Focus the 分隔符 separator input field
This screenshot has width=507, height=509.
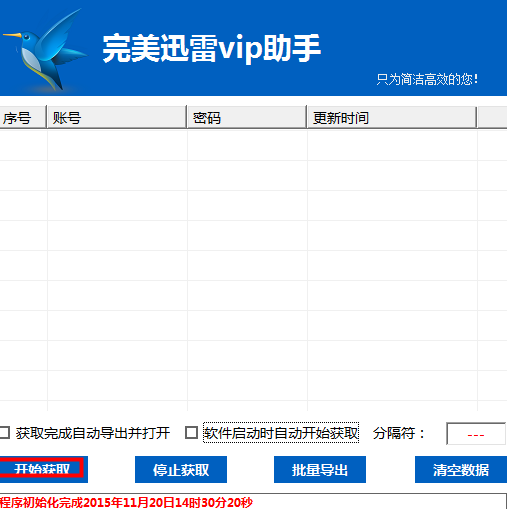(476, 434)
